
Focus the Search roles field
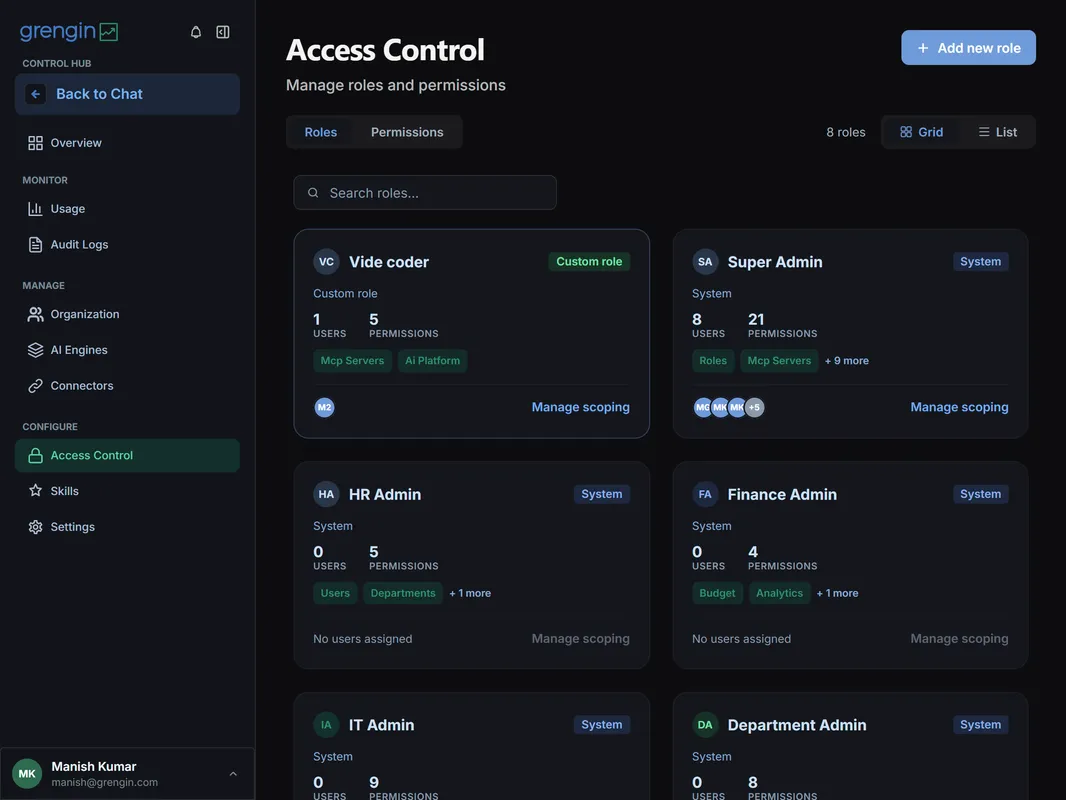point(425,193)
